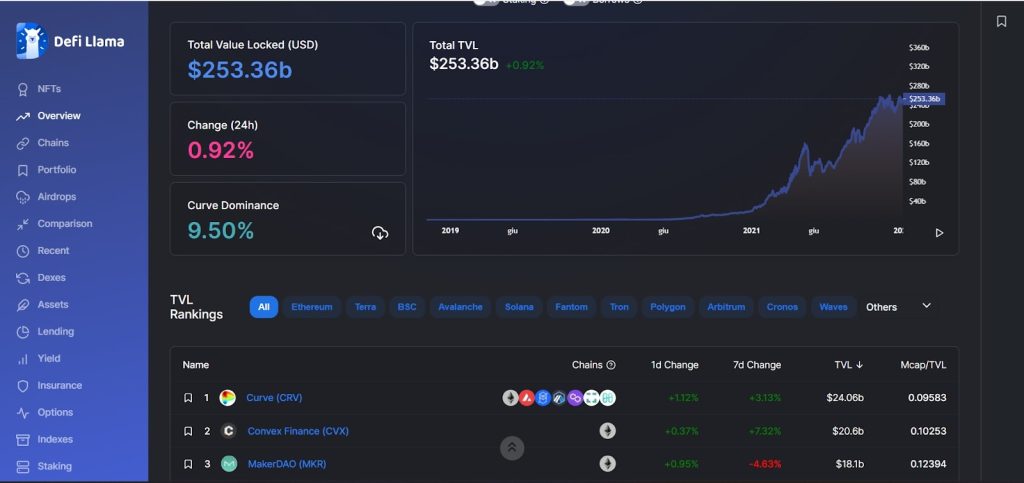Viewport: 1024px width, 483px height.
Task: Click the Name column header
Action: point(196,365)
